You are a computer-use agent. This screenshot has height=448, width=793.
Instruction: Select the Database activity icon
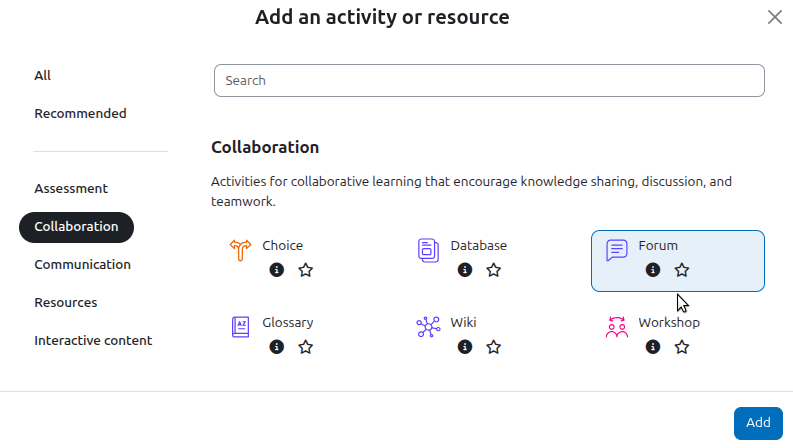428,250
